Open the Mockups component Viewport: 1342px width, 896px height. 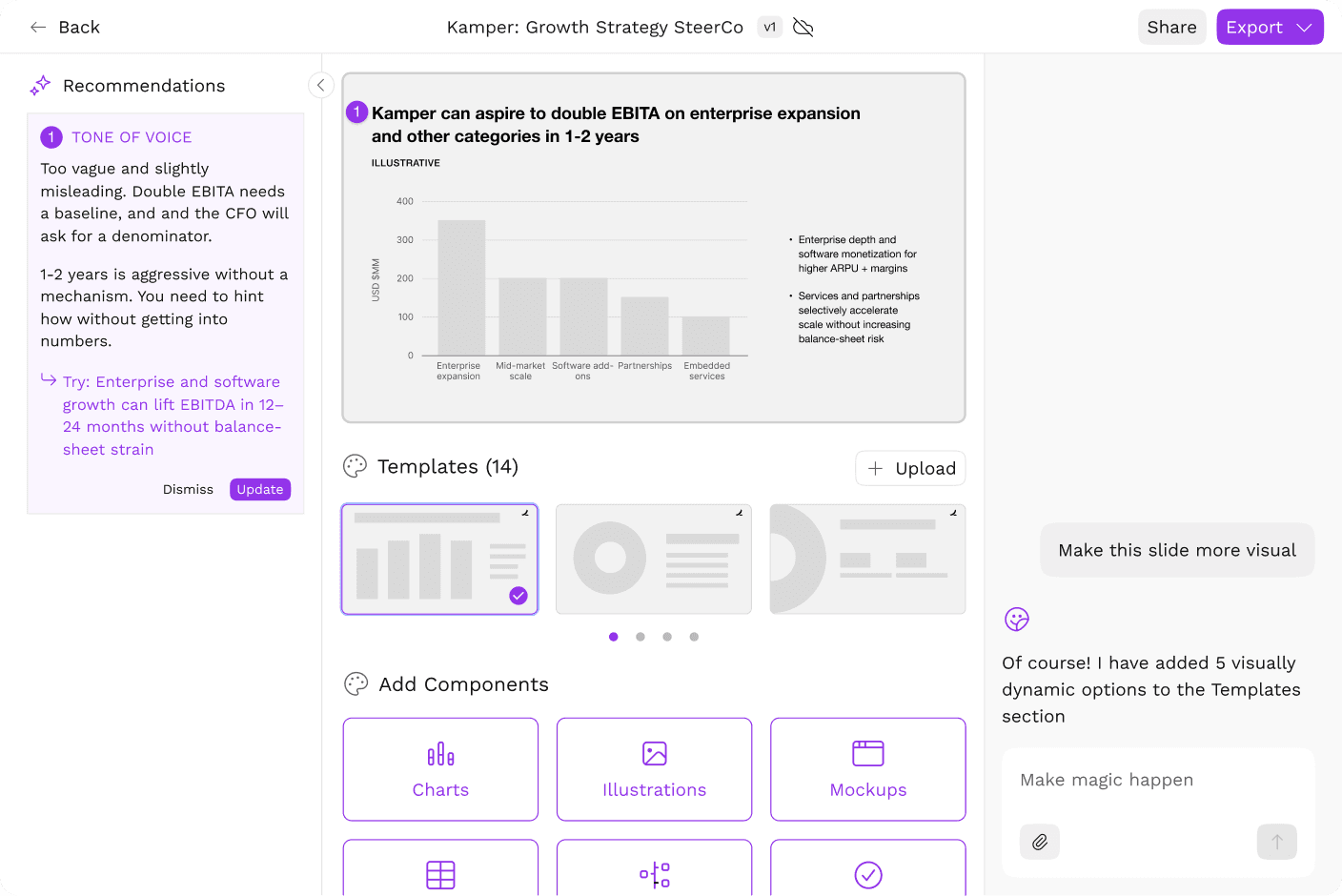coord(867,769)
